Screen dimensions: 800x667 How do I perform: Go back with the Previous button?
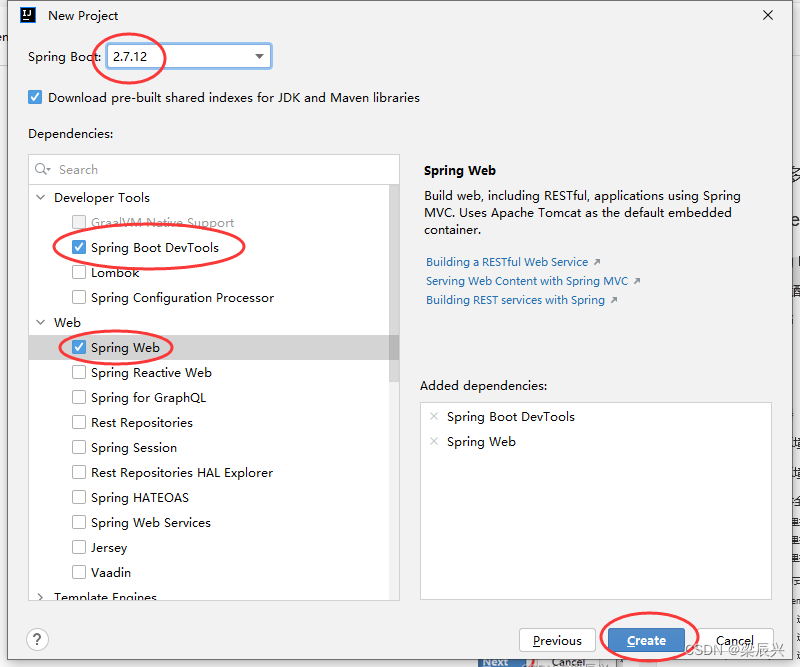click(557, 640)
